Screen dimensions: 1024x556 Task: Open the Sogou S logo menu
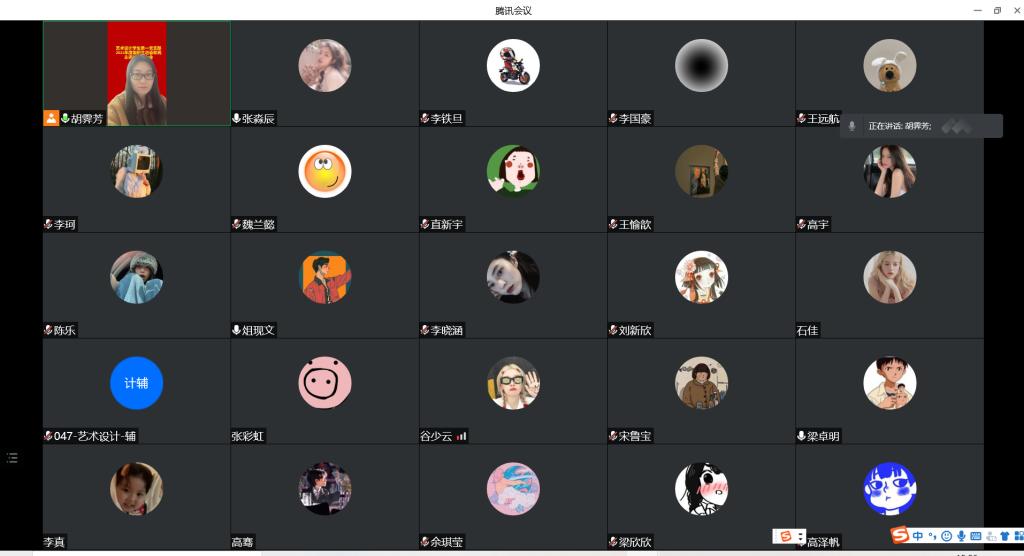[x=900, y=535]
